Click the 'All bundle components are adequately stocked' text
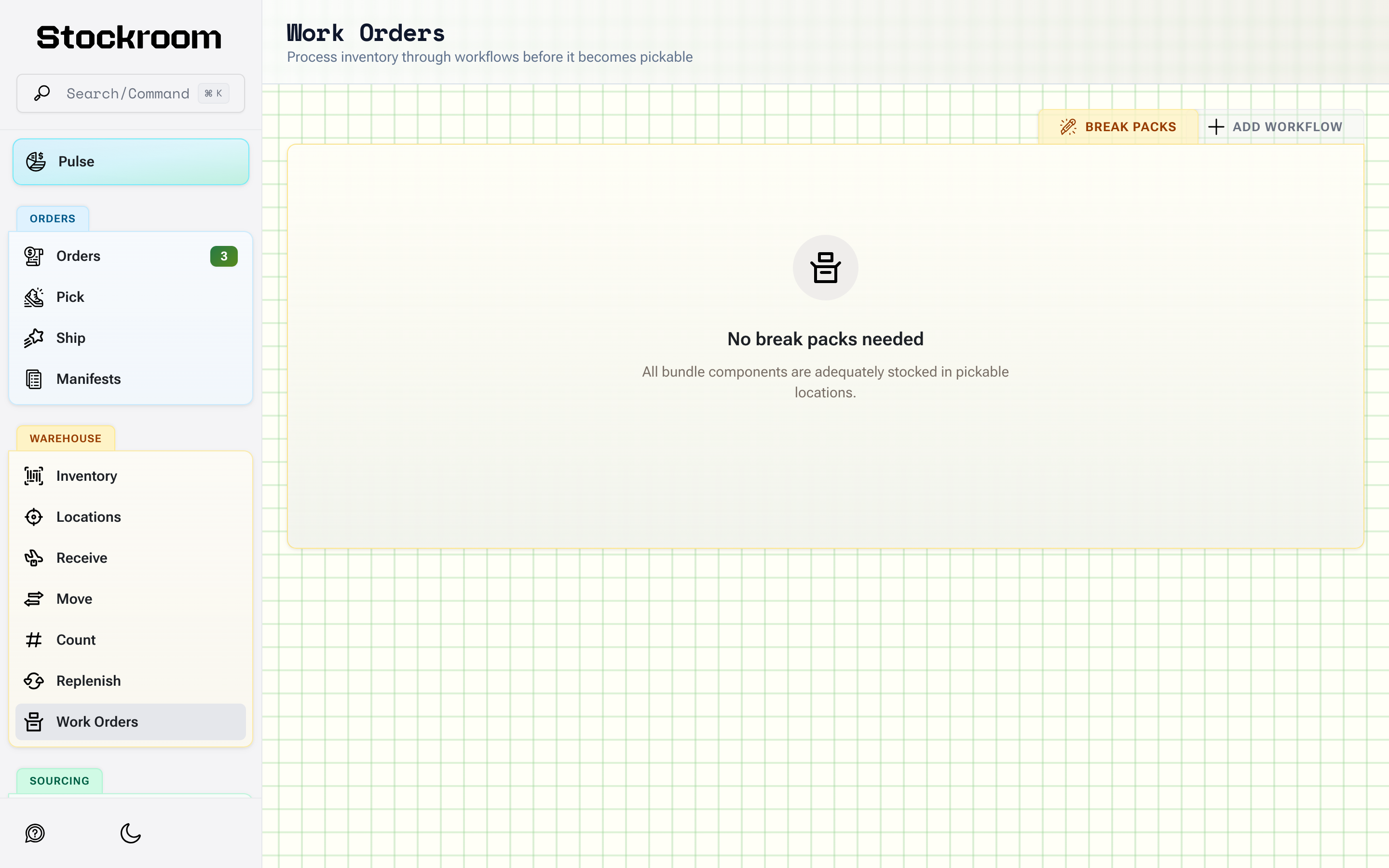 825,382
